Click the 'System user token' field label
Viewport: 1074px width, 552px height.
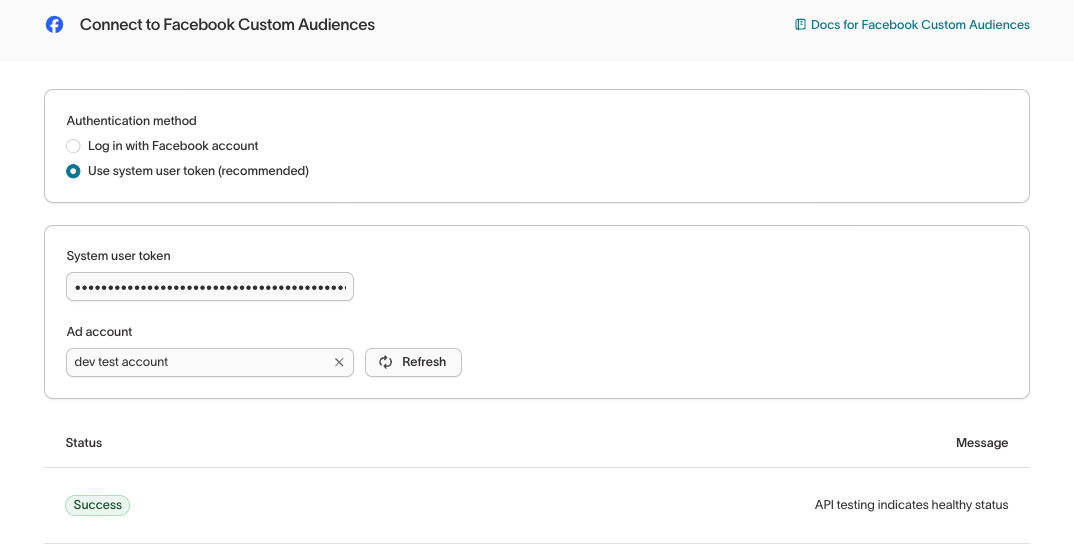118,256
